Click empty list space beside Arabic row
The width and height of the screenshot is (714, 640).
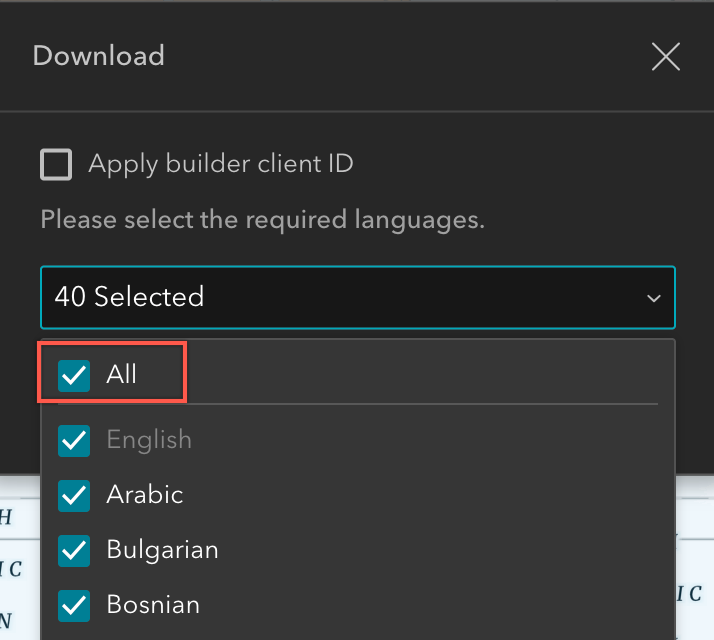(428, 496)
